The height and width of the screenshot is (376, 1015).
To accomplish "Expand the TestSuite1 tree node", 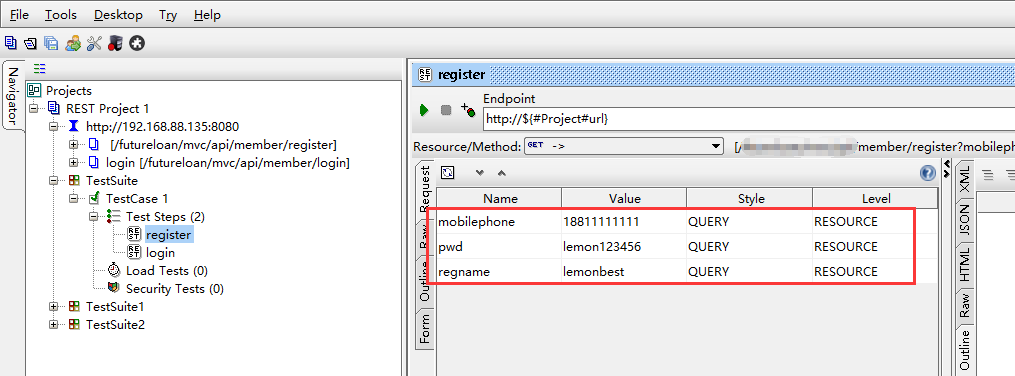I will [54, 306].
